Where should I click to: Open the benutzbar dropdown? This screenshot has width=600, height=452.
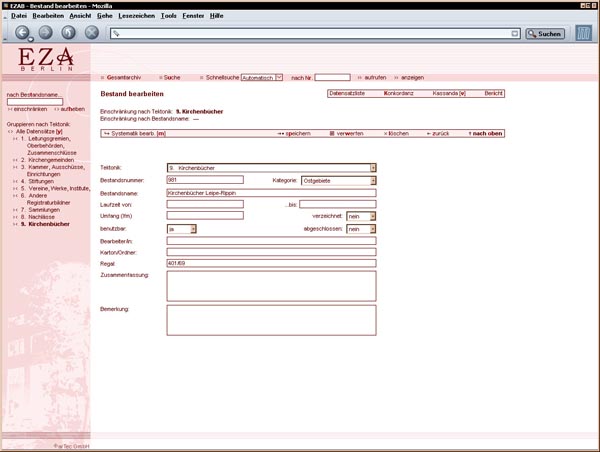click(x=182, y=229)
